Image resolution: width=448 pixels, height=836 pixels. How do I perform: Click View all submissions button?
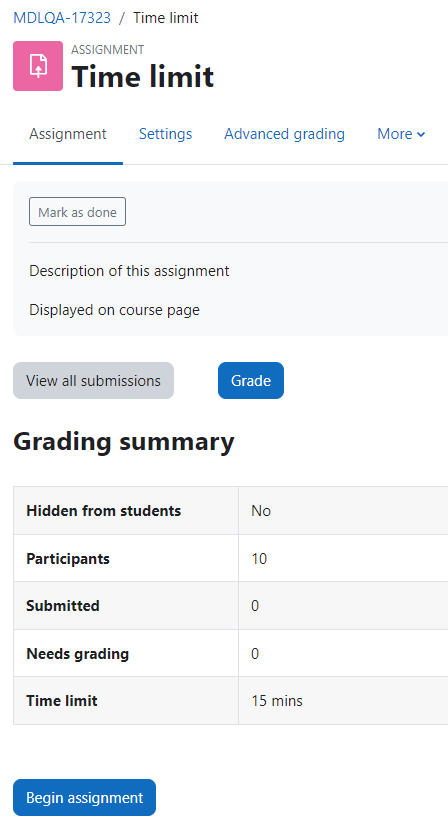pyautogui.click(x=93, y=381)
